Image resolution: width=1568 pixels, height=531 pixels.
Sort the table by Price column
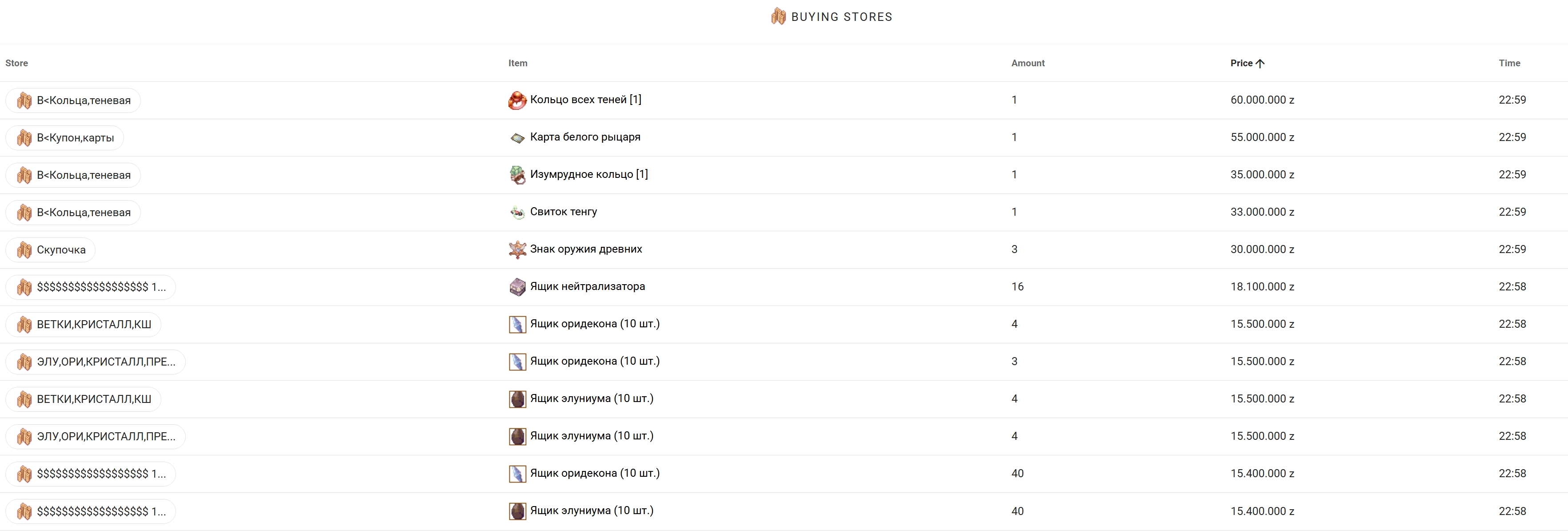1241,63
